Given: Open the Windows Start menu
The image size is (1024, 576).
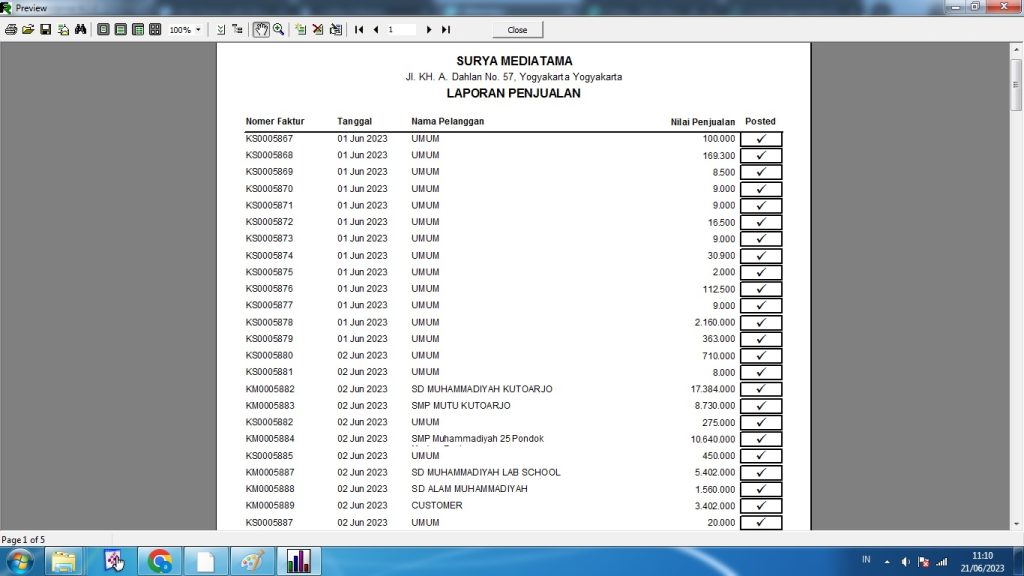Looking at the screenshot, I should pos(19,561).
